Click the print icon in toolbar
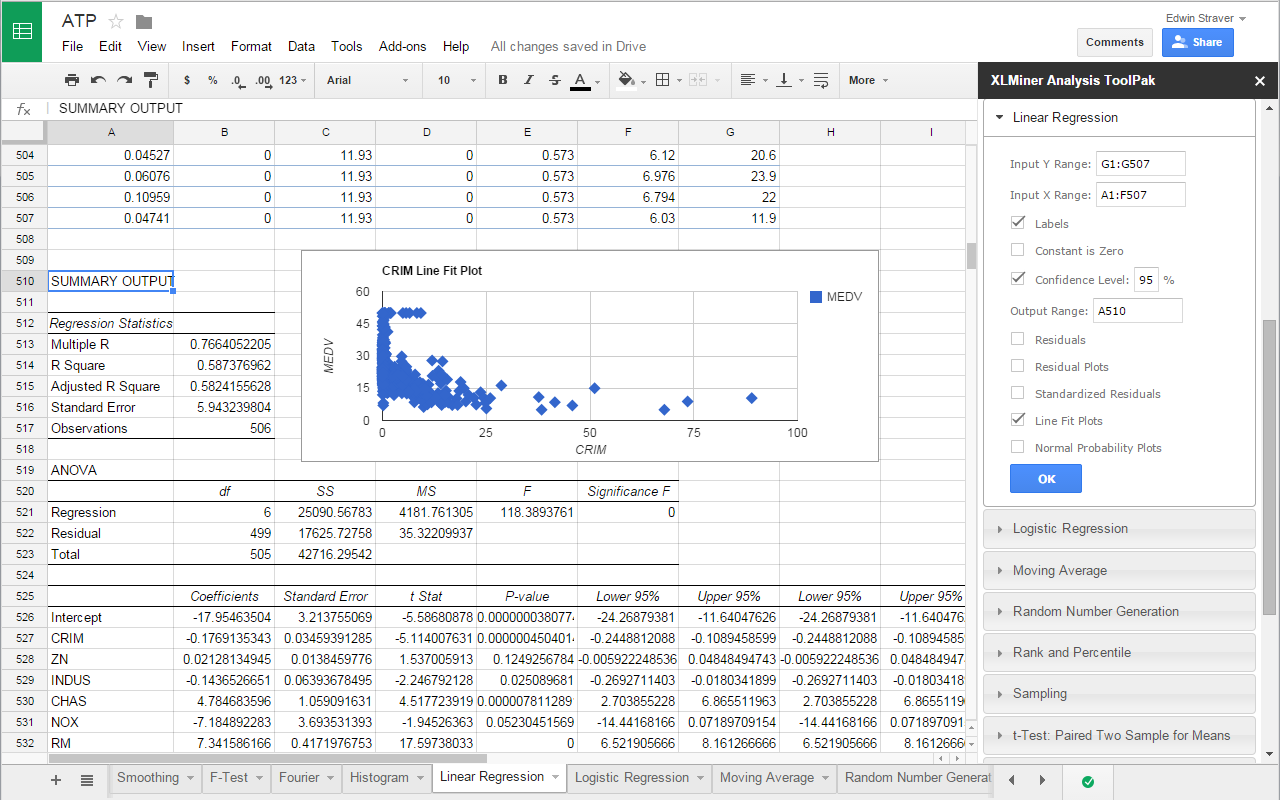This screenshot has height=800, width=1280. [x=72, y=80]
